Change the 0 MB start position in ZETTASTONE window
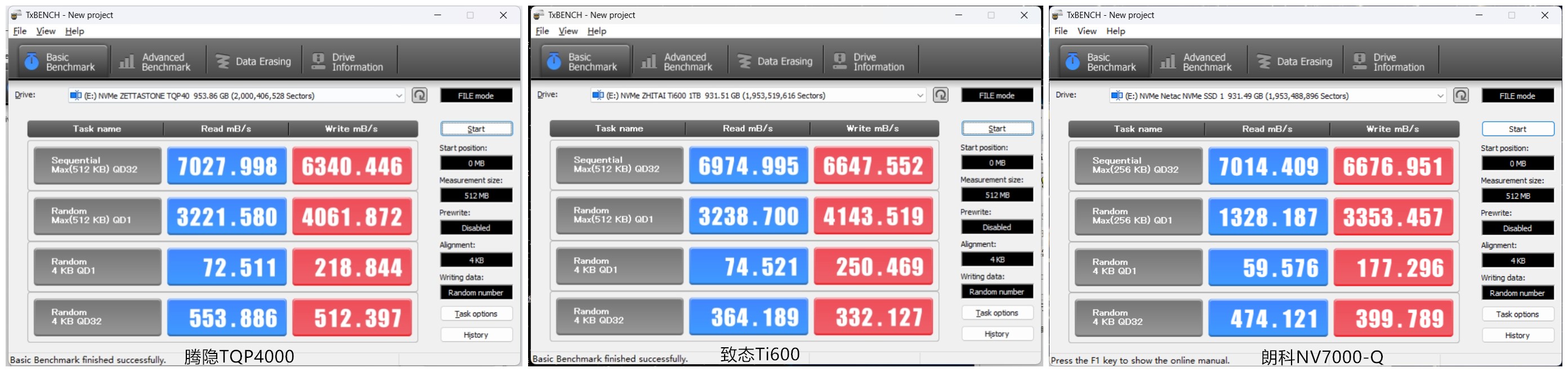Screen dimensions: 1568x372 pyautogui.click(x=476, y=163)
